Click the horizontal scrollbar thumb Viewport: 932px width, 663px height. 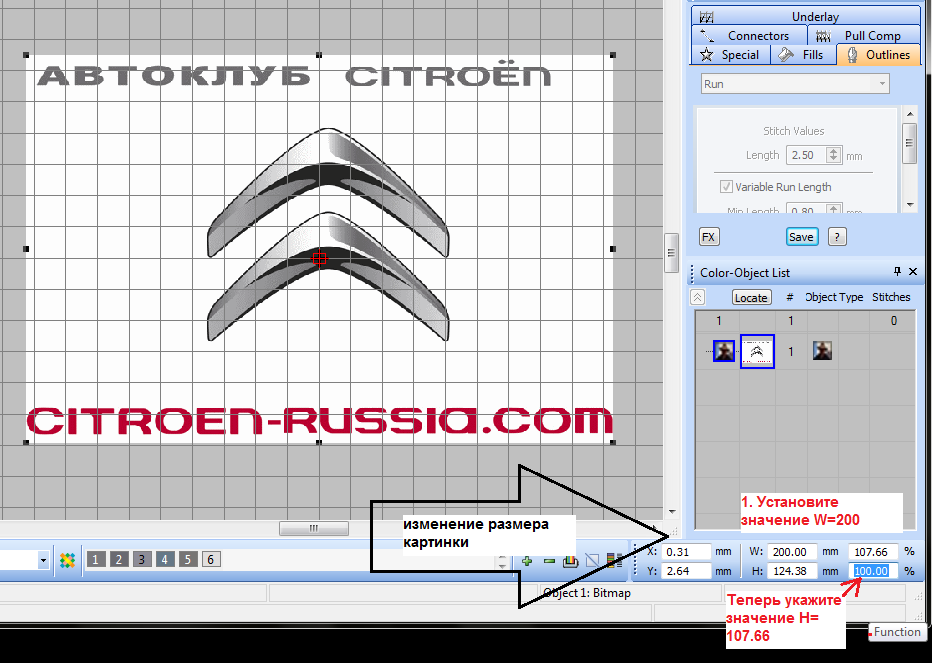[314, 528]
